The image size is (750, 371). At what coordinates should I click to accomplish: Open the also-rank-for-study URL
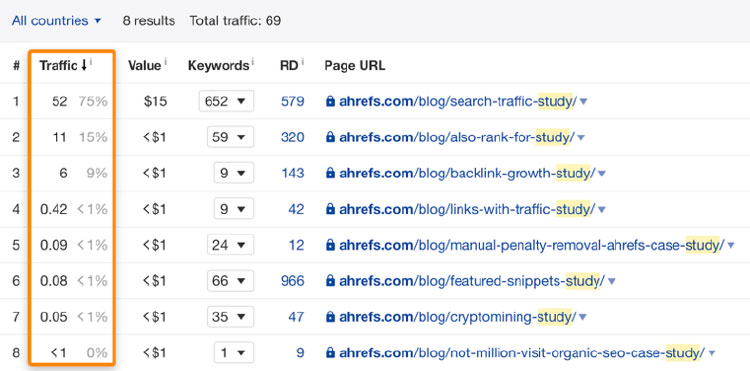tap(457, 137)
